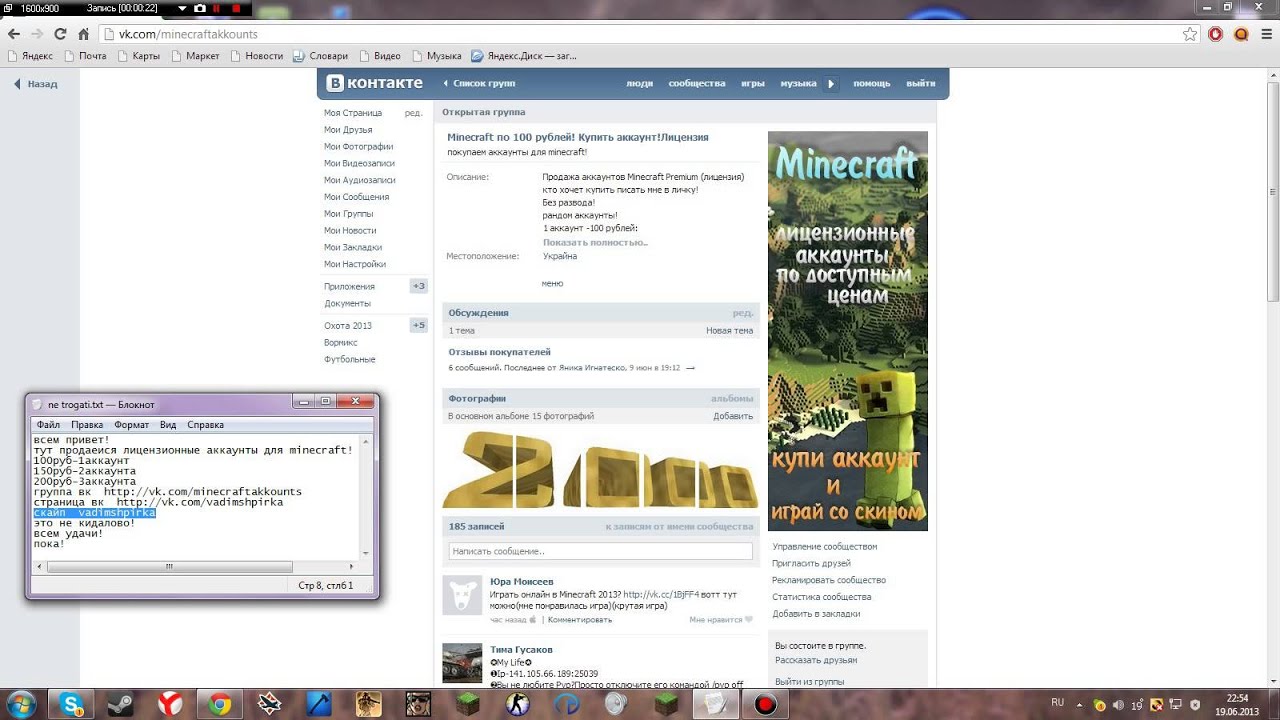The width and height of the screenshot is (1280, 720).
Task: Click the browser reload icon
Action: pyautogui.click(x=60, y=34)
